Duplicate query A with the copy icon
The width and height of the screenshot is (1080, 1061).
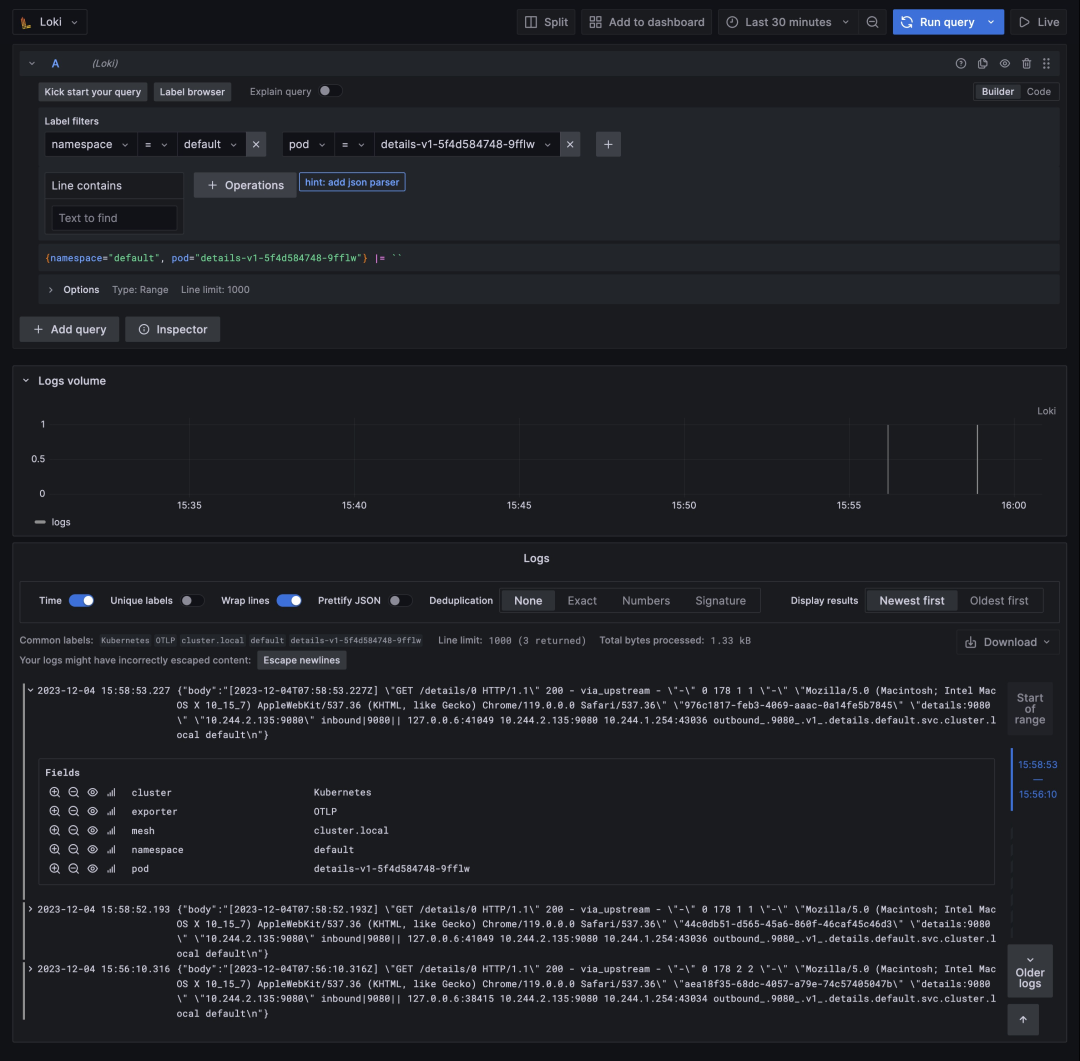pyautogui.click(x=982, y=63)
